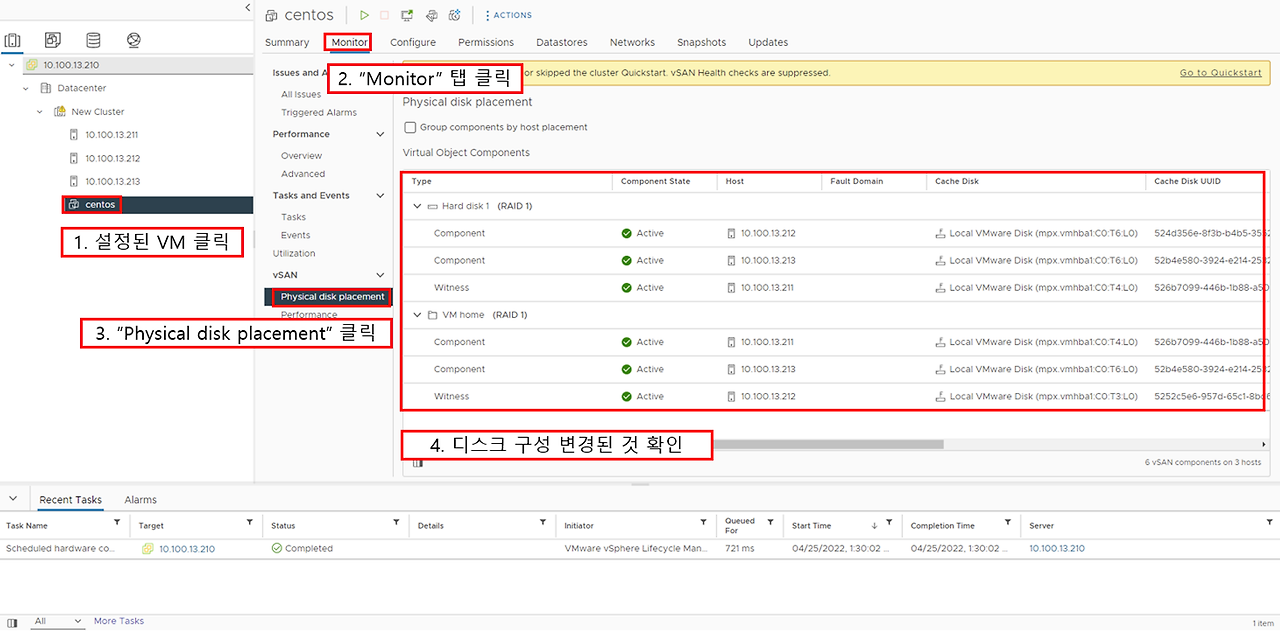Switch to the Datastores tab
The width and height of the screenshot is (1280, 634).
coord(562,42)
